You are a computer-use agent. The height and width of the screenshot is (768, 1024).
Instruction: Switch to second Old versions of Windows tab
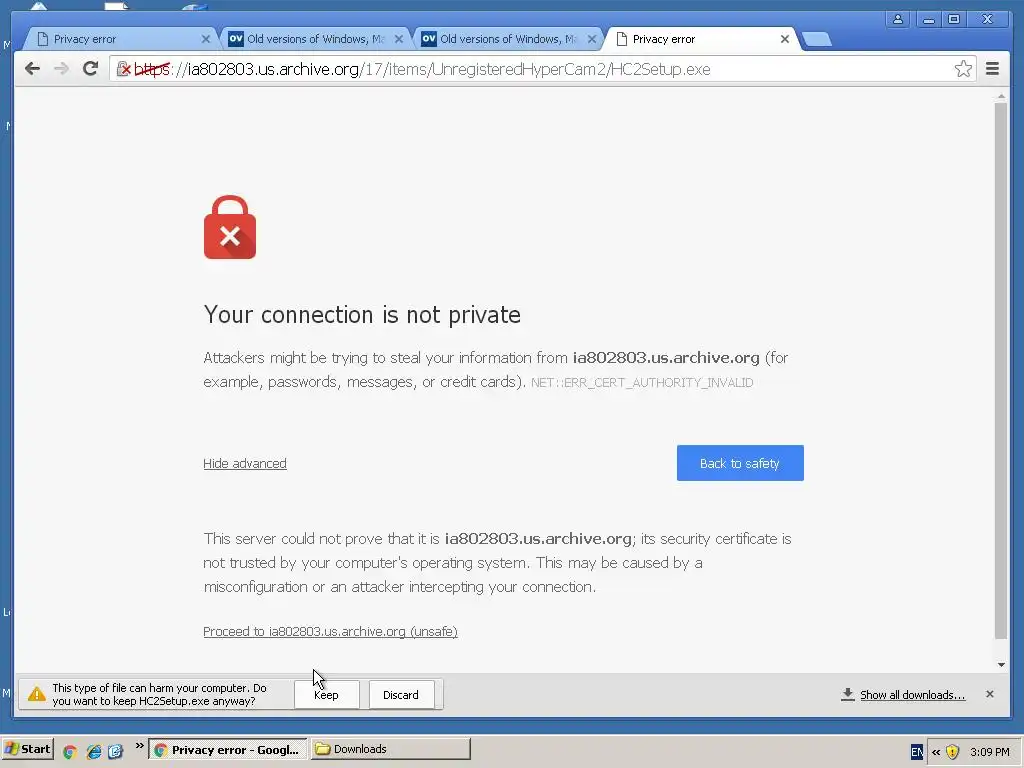(507, 39)
